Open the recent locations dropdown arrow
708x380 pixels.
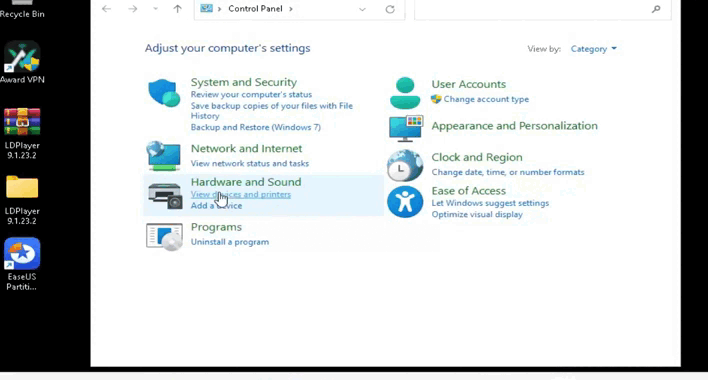[155, 9]
